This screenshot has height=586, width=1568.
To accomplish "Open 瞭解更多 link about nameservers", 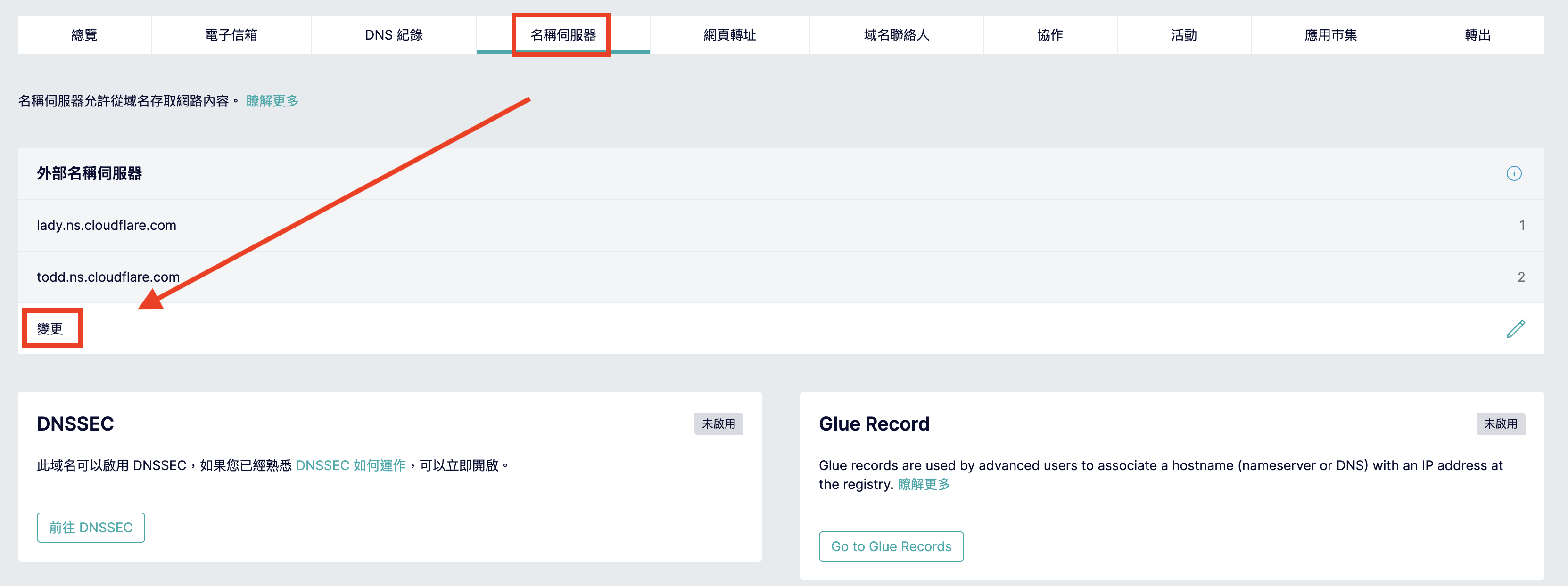I will tap(272, 101).
